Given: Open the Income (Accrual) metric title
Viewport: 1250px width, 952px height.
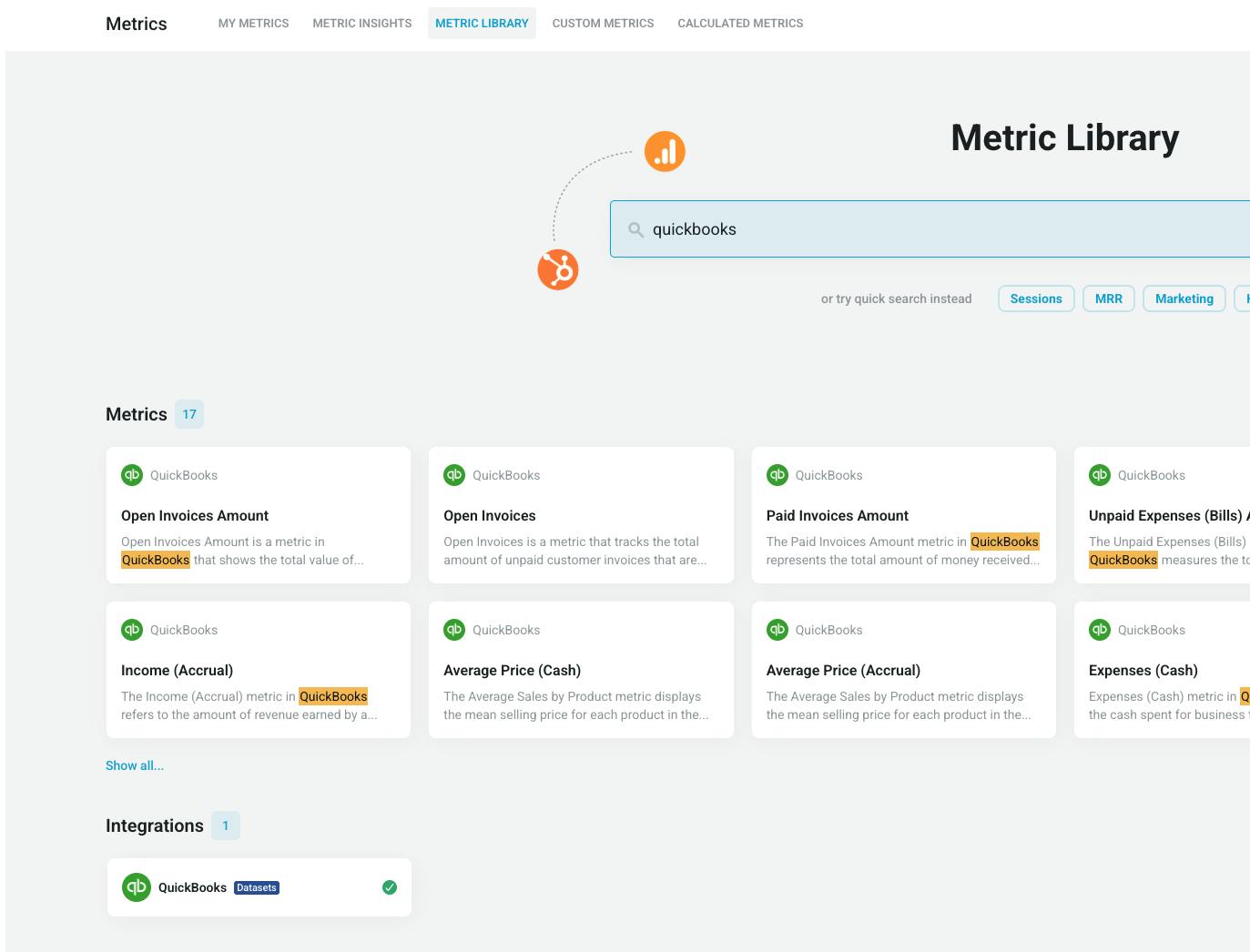Looking at the screenshot, I should (x=177, y=671).
